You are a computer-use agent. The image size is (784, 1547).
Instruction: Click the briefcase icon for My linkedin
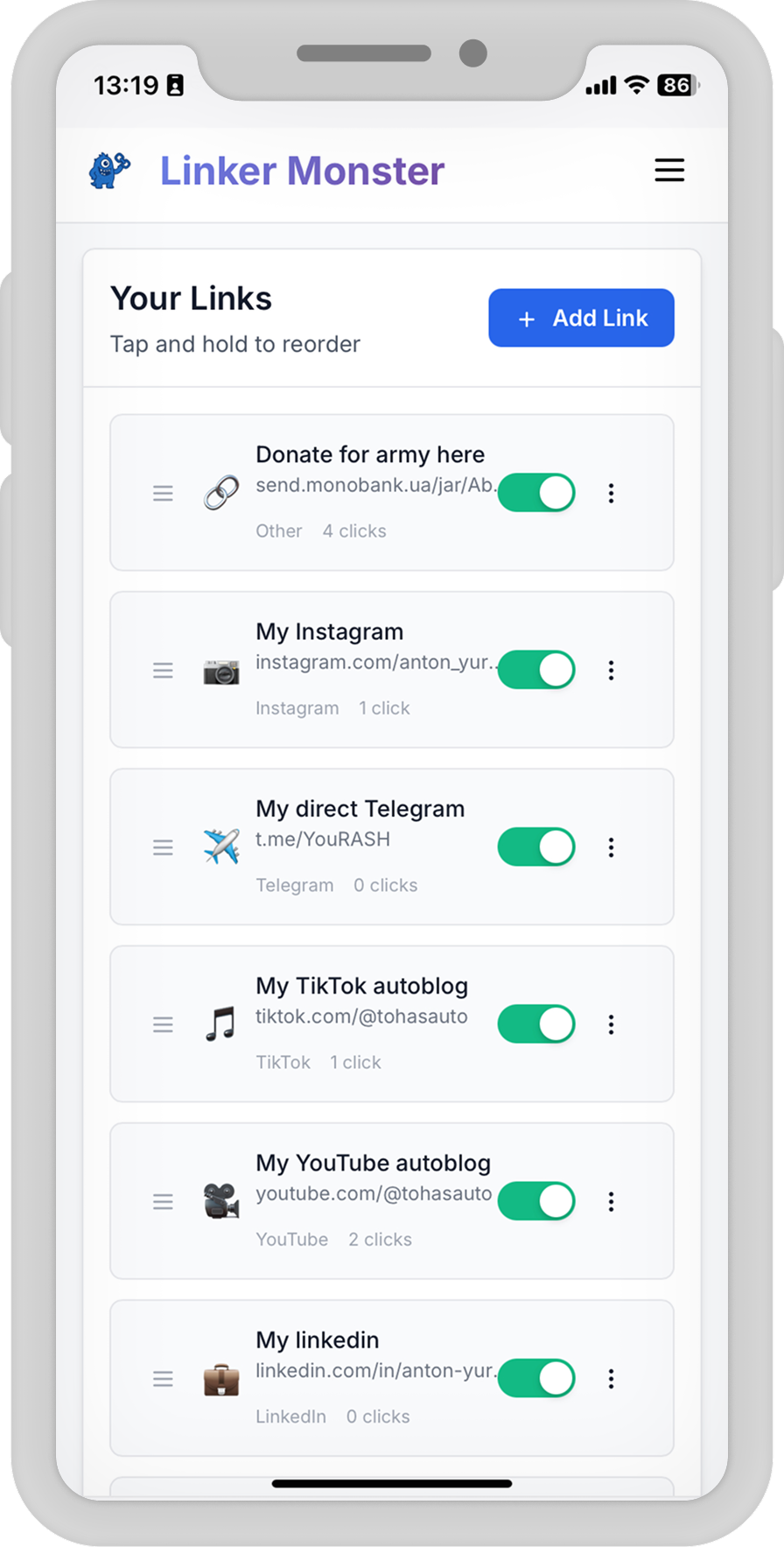[x=221, y=1380]
